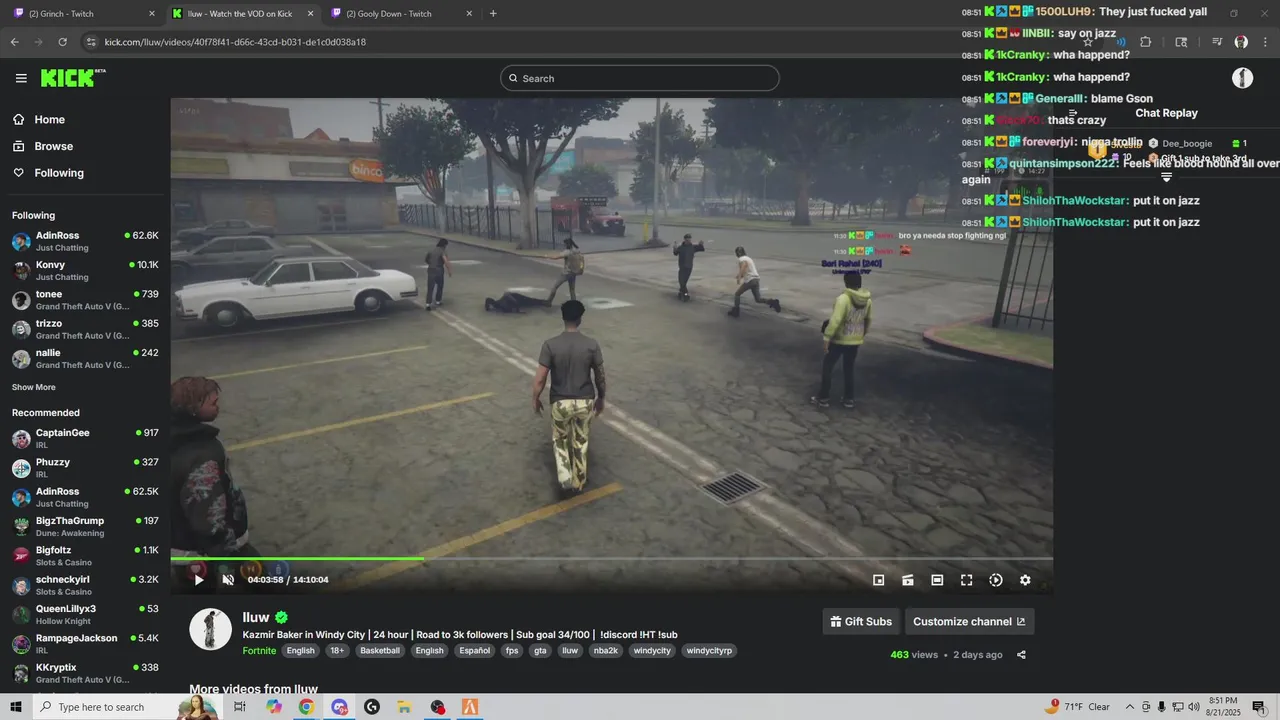This screenshot has width=1280, height=720.
Task: Open Phuzzy recommended channel
Action: 85,468
